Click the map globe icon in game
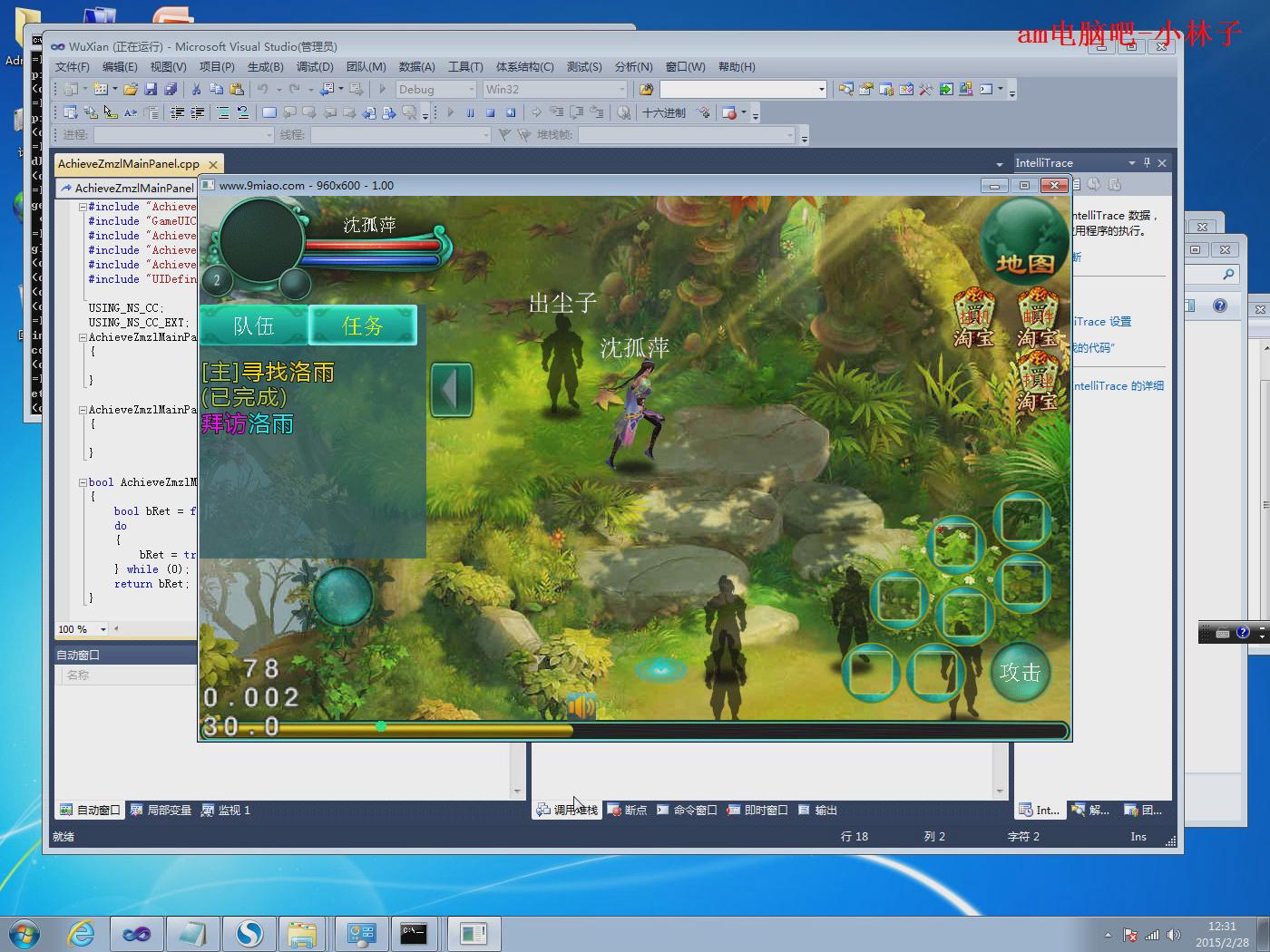Viewport: 1270px width, 952px height. [x=1024, y=241]
